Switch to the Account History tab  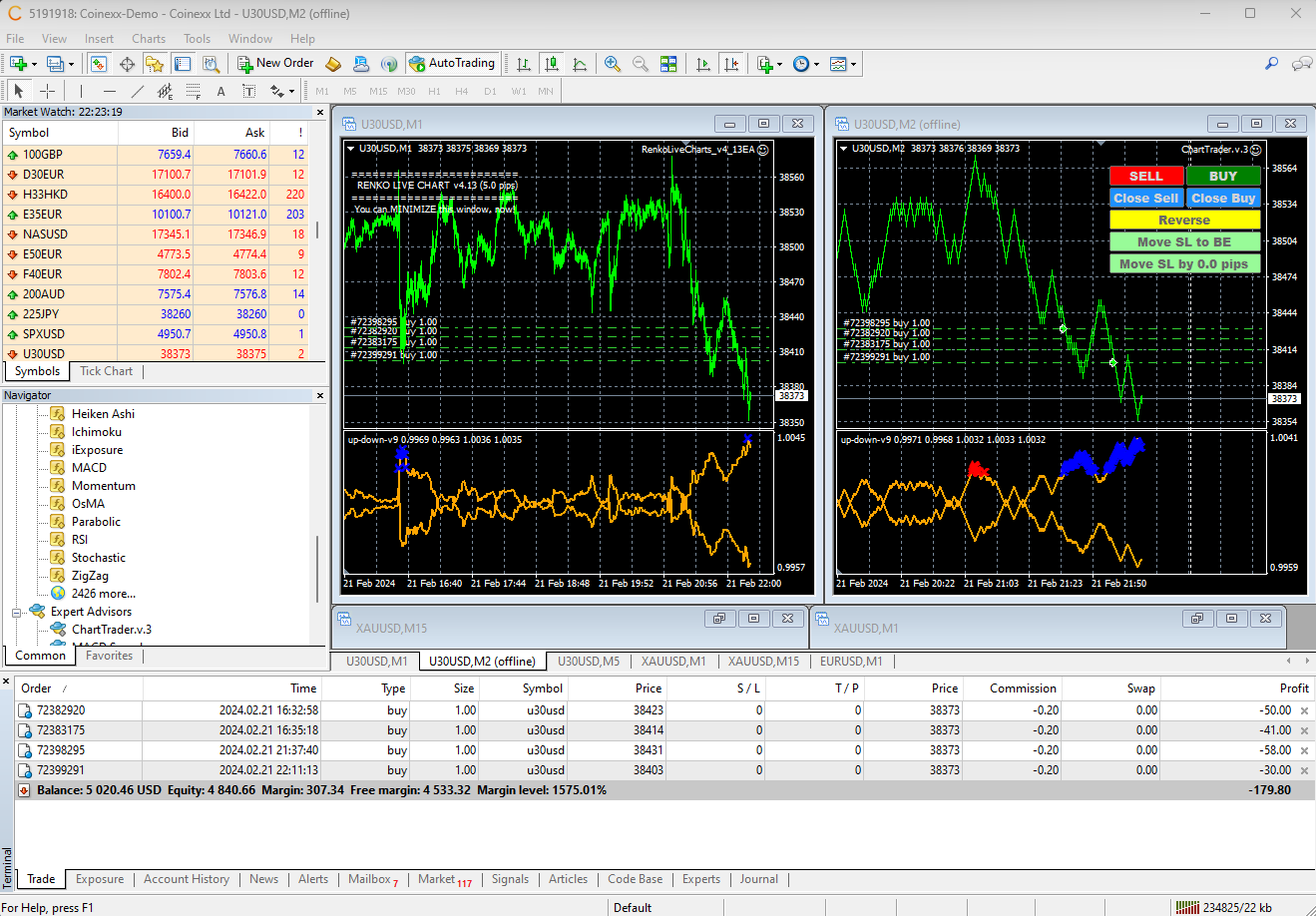186,879
